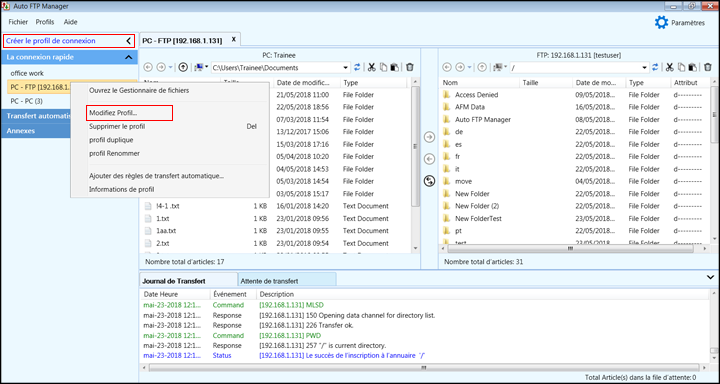This screenshot has height=384, width=720.
Task: Select the Access Denied folder in FTP list
Action: point(477,95)
